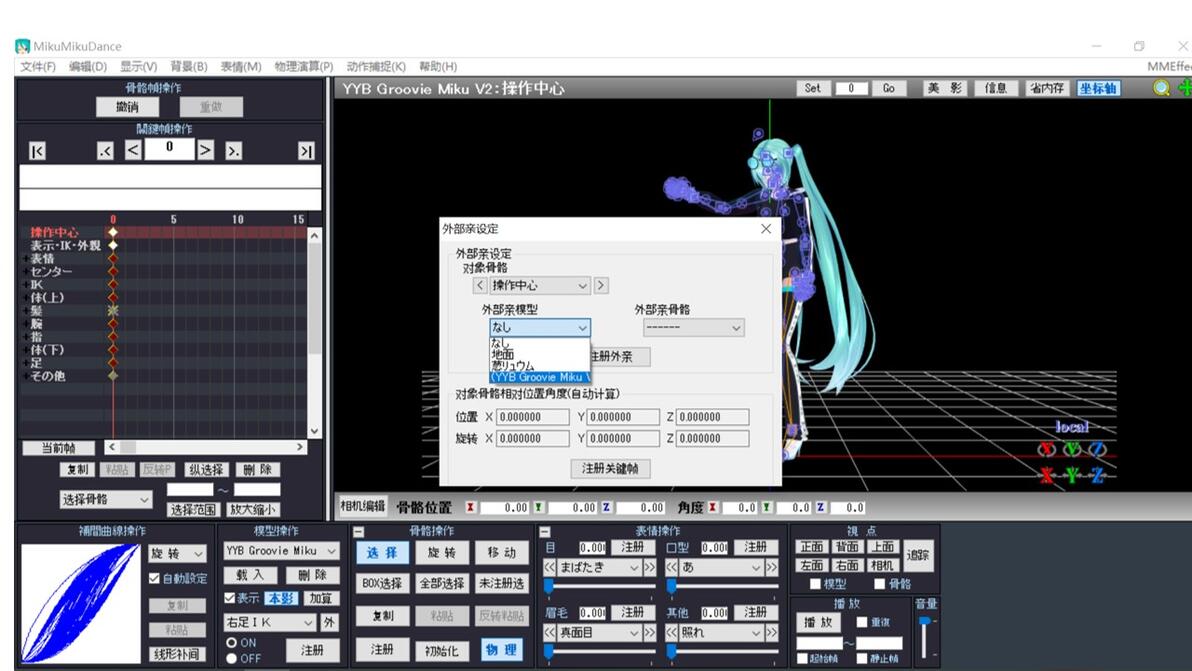Toggle the repeat checkbox beside 播放 button
Screen dimensions: 1192x671
[x=862, y=622]
